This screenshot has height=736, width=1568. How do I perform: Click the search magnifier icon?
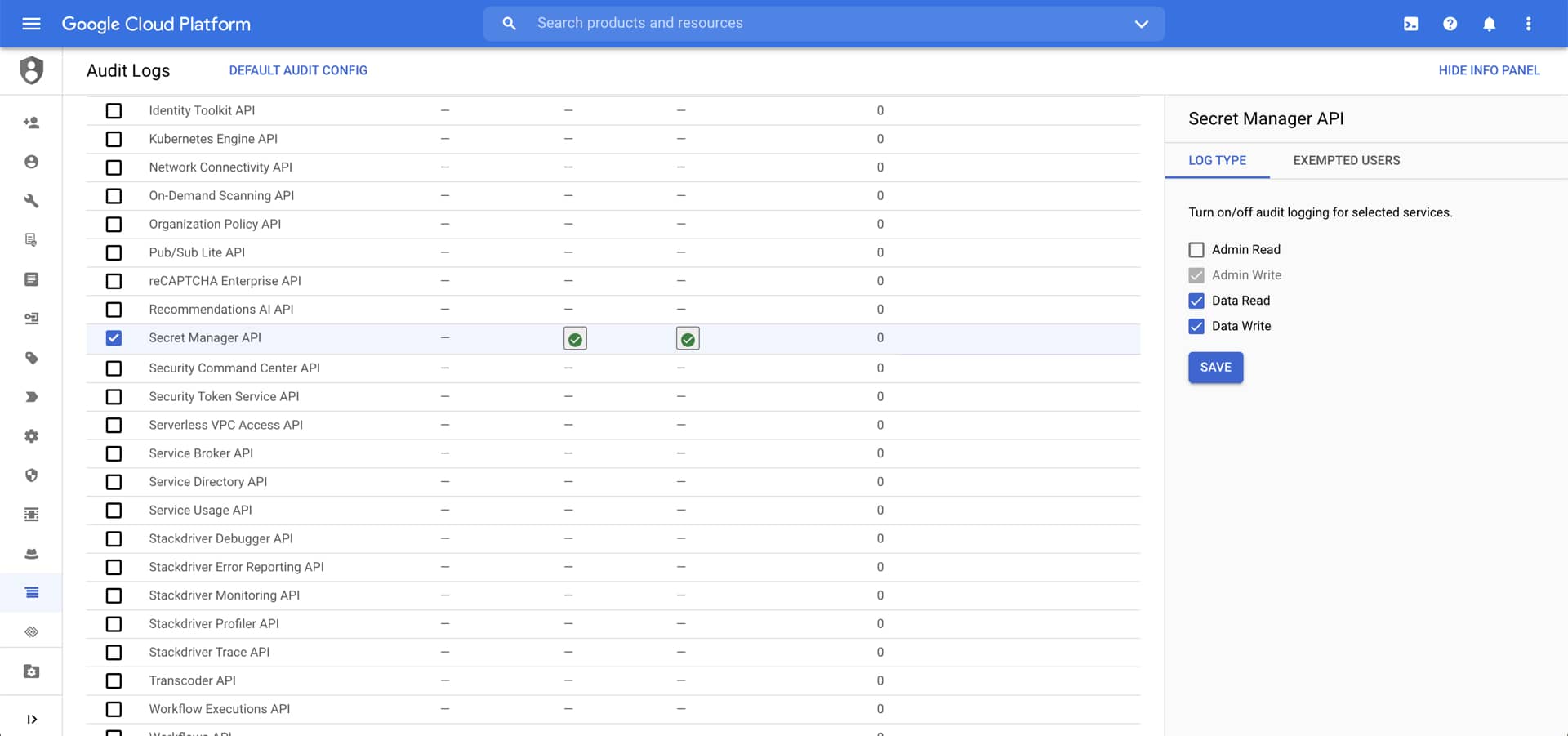pos(509,24)
